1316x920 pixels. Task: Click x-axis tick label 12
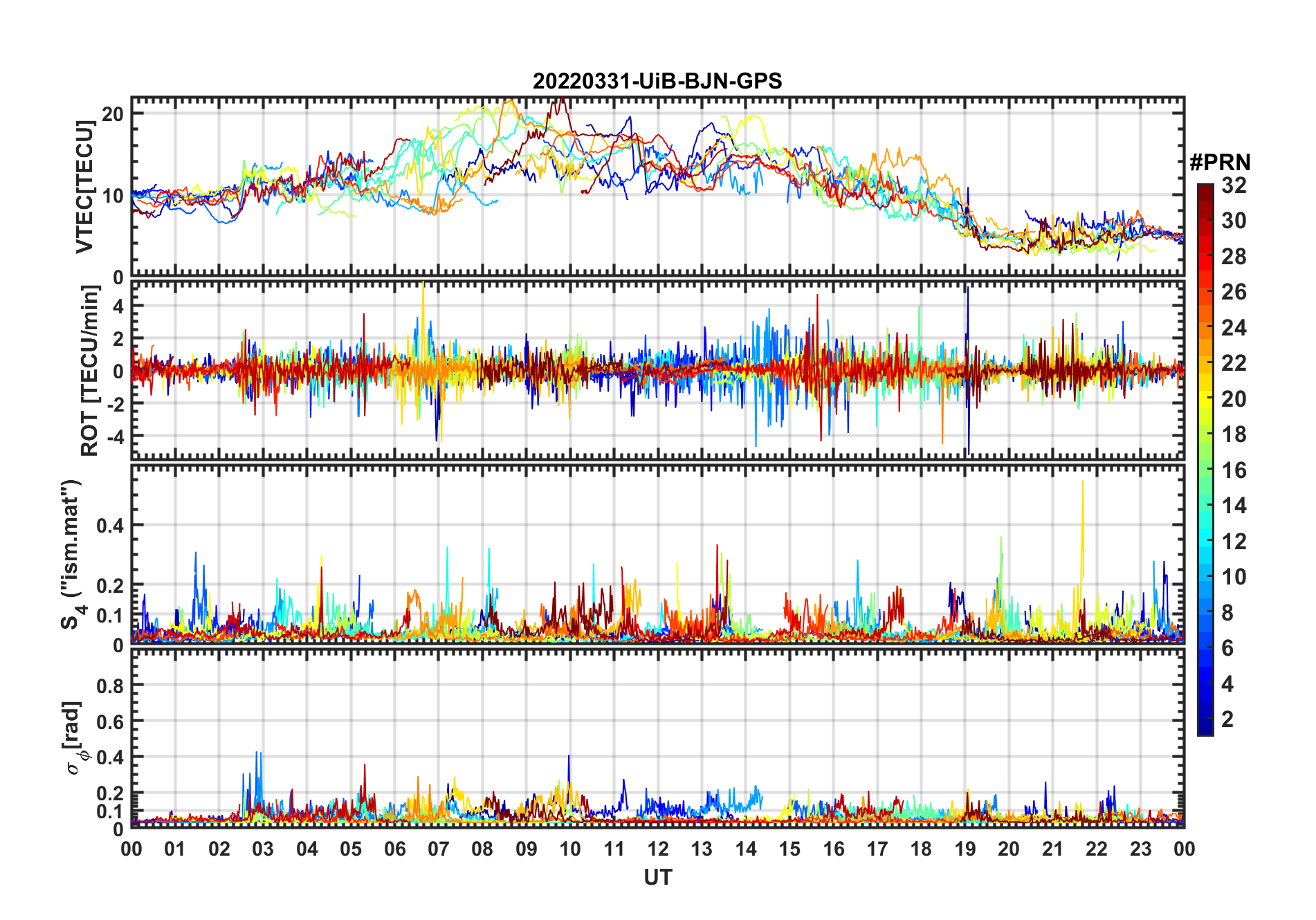pyautogui.click(x=658, y=849)
